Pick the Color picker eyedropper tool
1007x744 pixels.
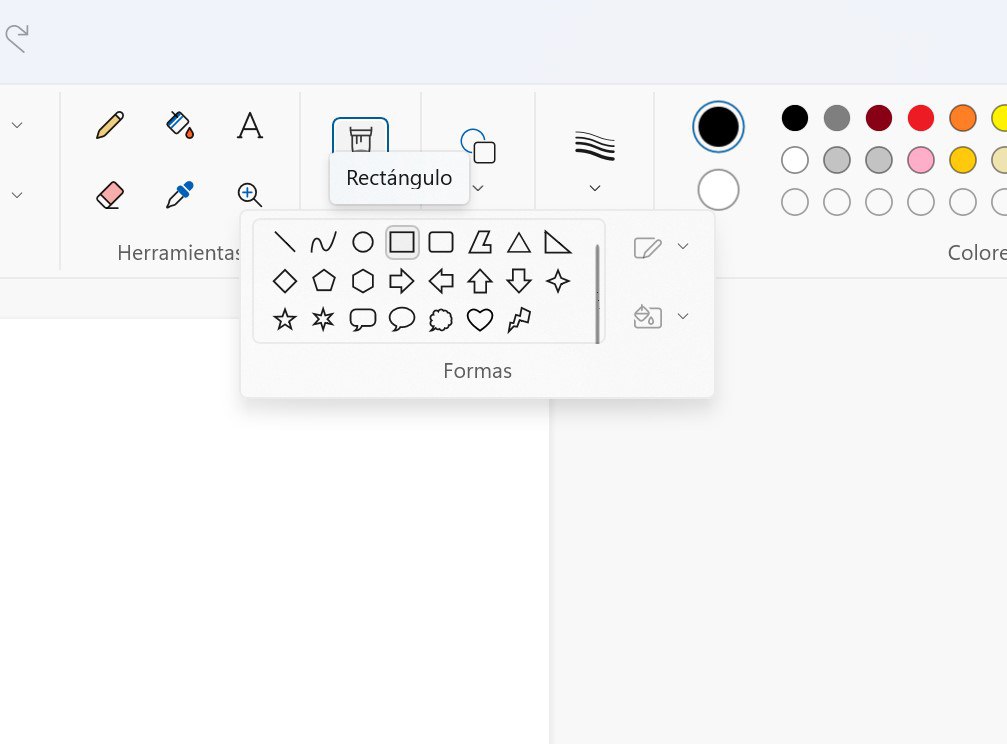(180, 194)
